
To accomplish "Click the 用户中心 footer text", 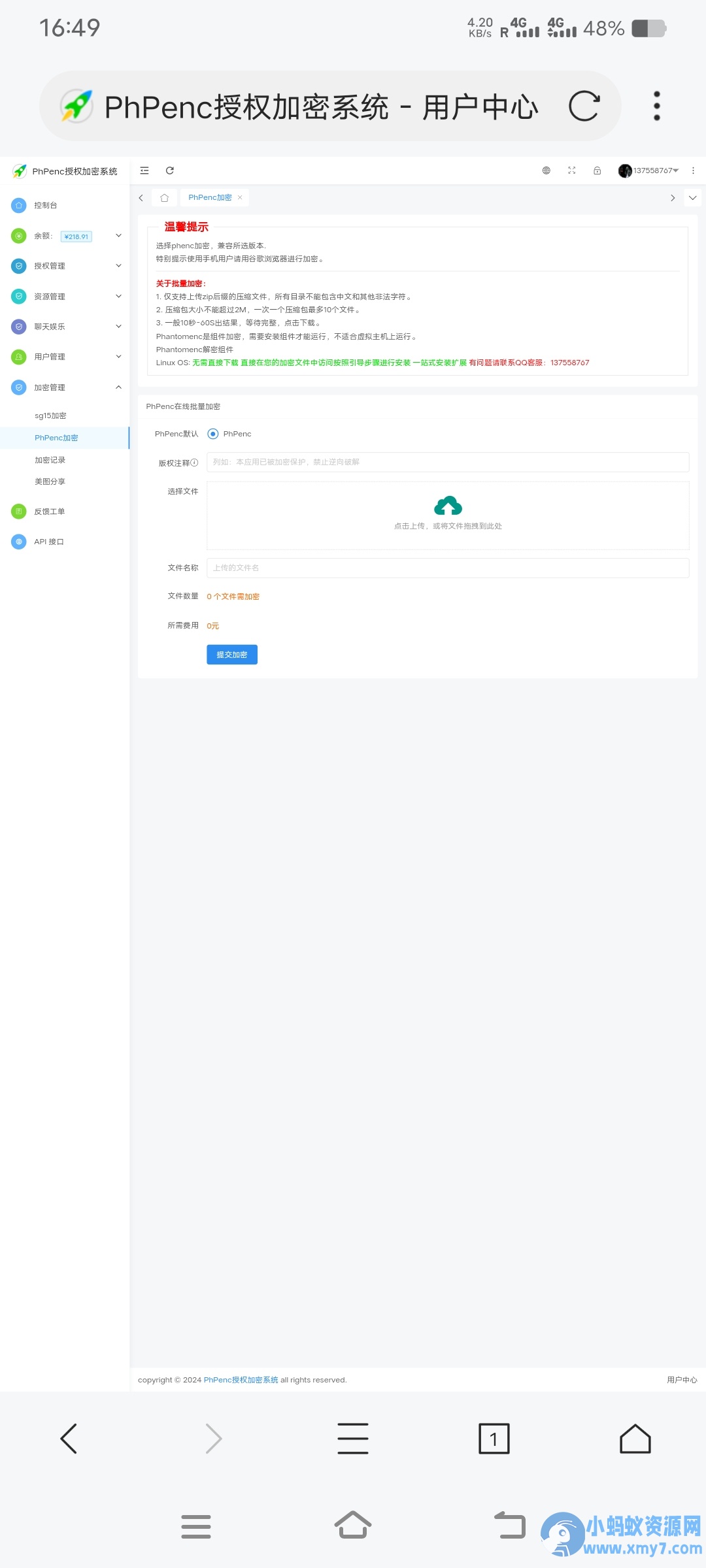I will click(x=682, y=1380).
